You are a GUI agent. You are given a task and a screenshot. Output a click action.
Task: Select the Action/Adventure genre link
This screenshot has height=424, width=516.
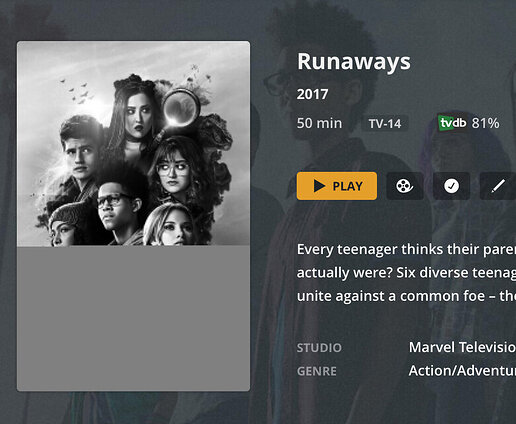(462, 371)
